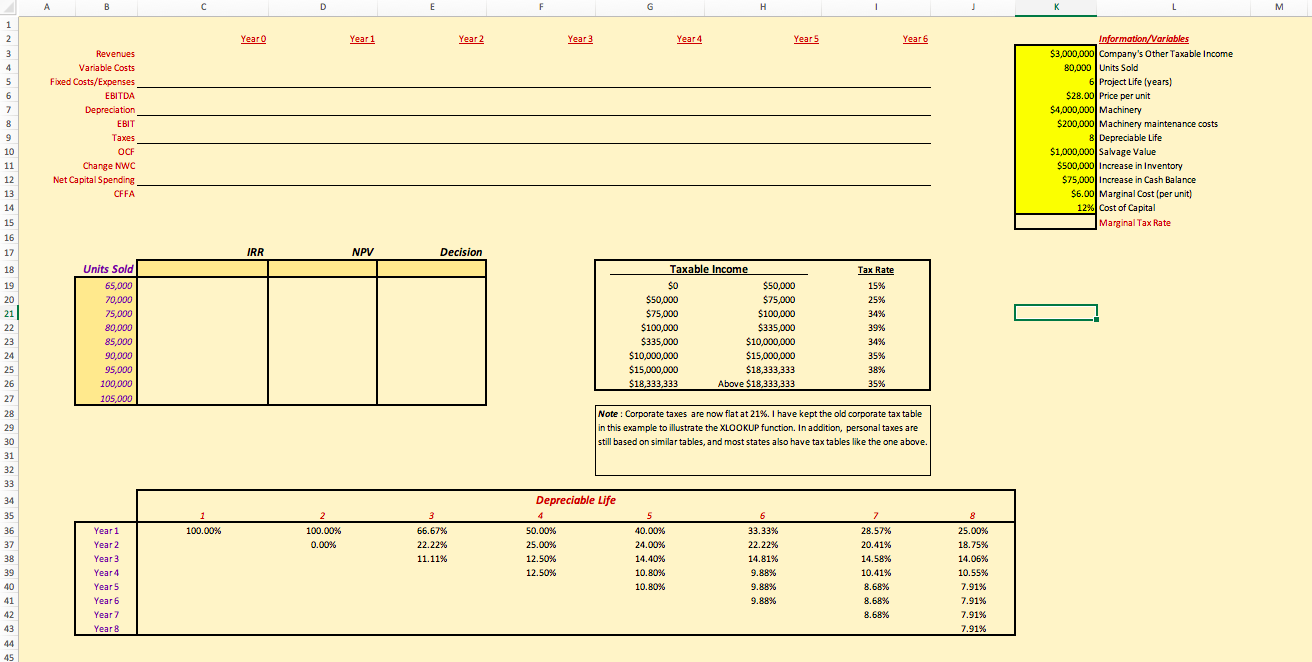Select the $1,000,000 Salvage Value cell
The width and height of the screenshot is (1312, 662).
(1055, 151)
